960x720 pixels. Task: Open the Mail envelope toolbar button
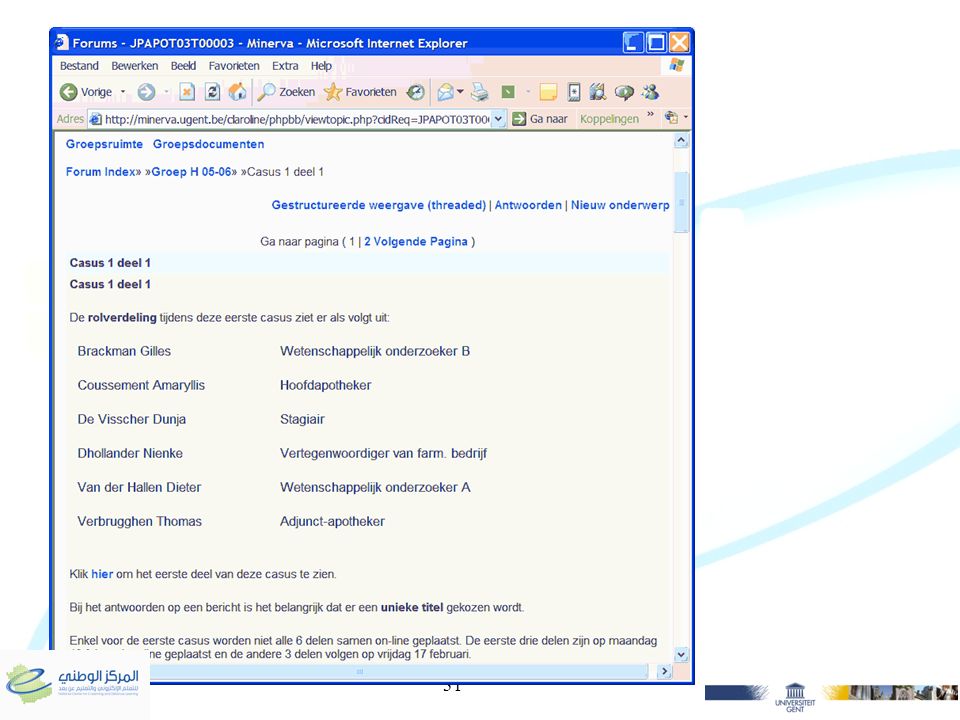(x=445, y=92)
